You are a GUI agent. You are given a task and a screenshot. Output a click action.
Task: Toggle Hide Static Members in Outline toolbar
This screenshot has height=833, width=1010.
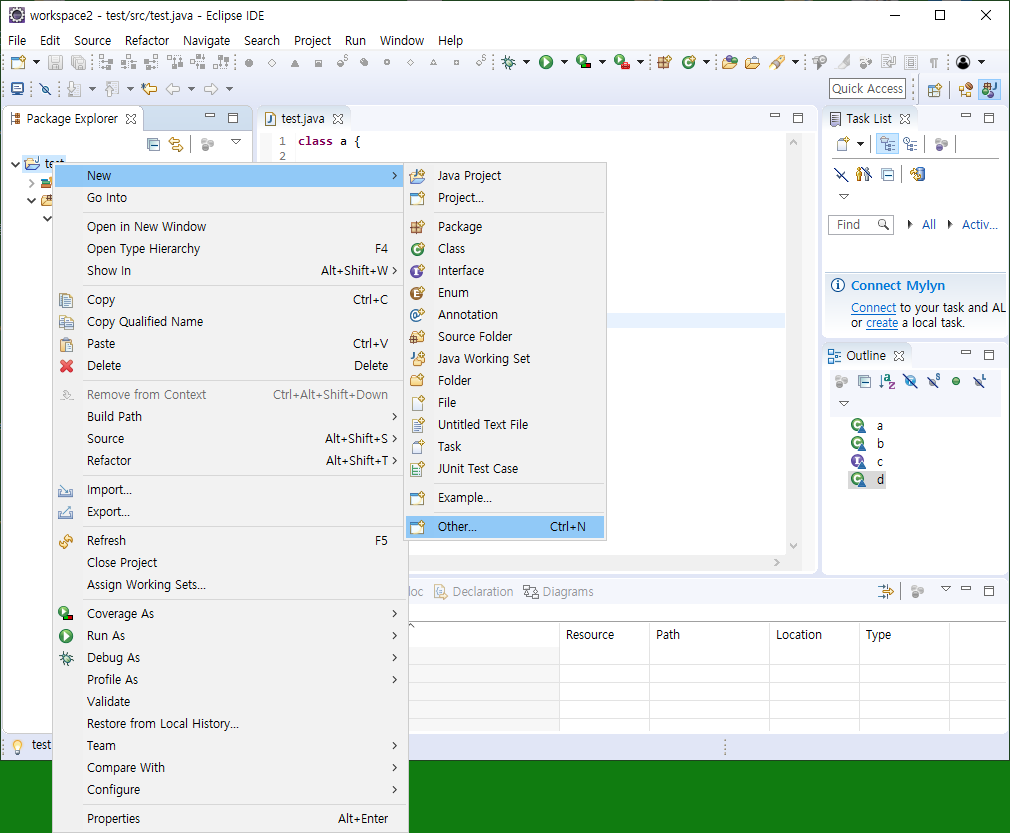coord(933,381)
